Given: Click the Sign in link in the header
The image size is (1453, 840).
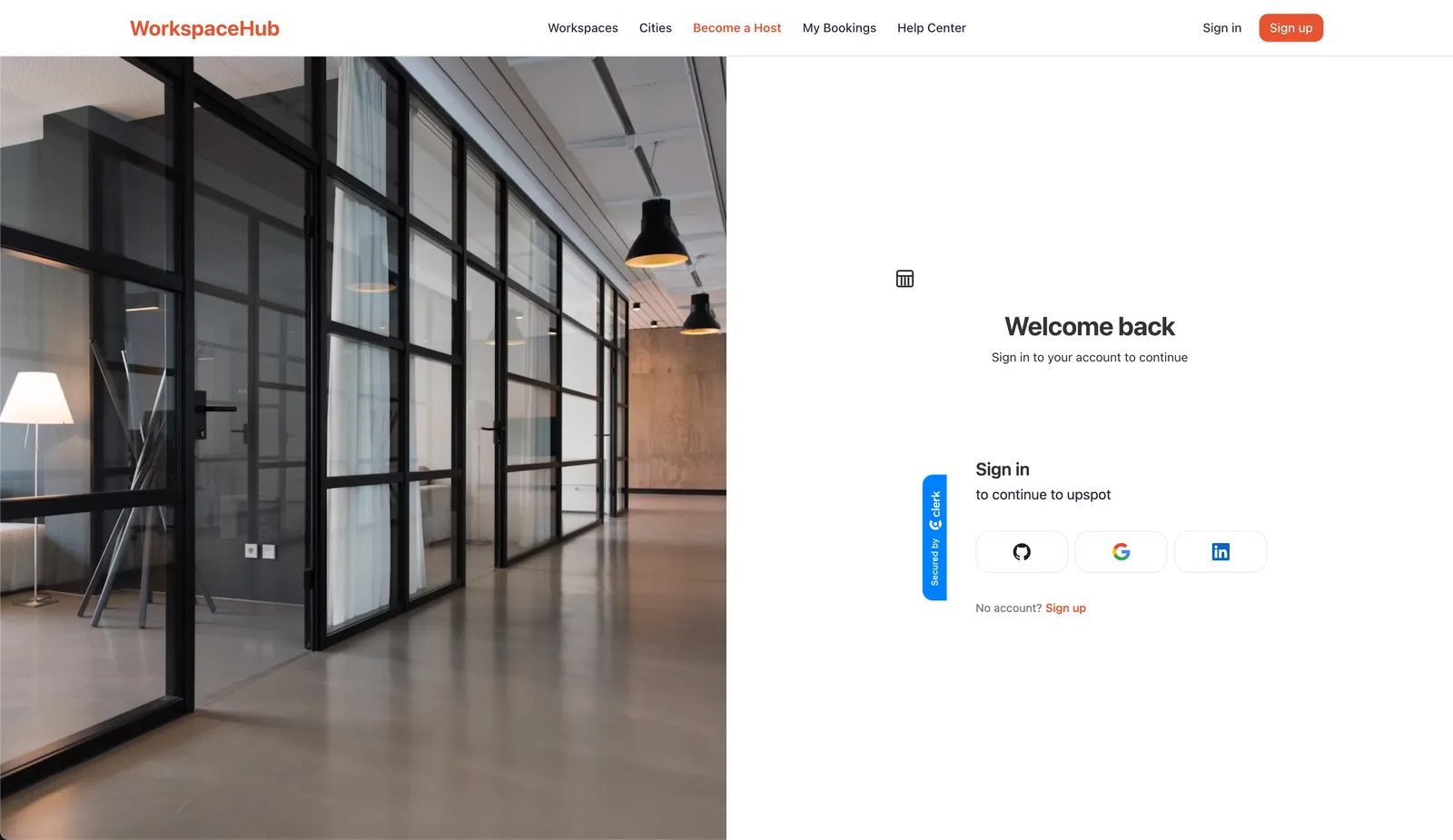Looking at the screenshot, I should click(x=1221, y=28).
